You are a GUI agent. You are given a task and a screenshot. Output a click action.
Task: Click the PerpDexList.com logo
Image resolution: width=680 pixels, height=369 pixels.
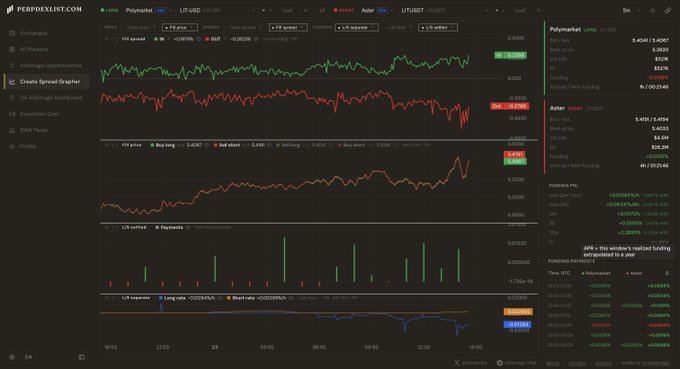[44, 9]
